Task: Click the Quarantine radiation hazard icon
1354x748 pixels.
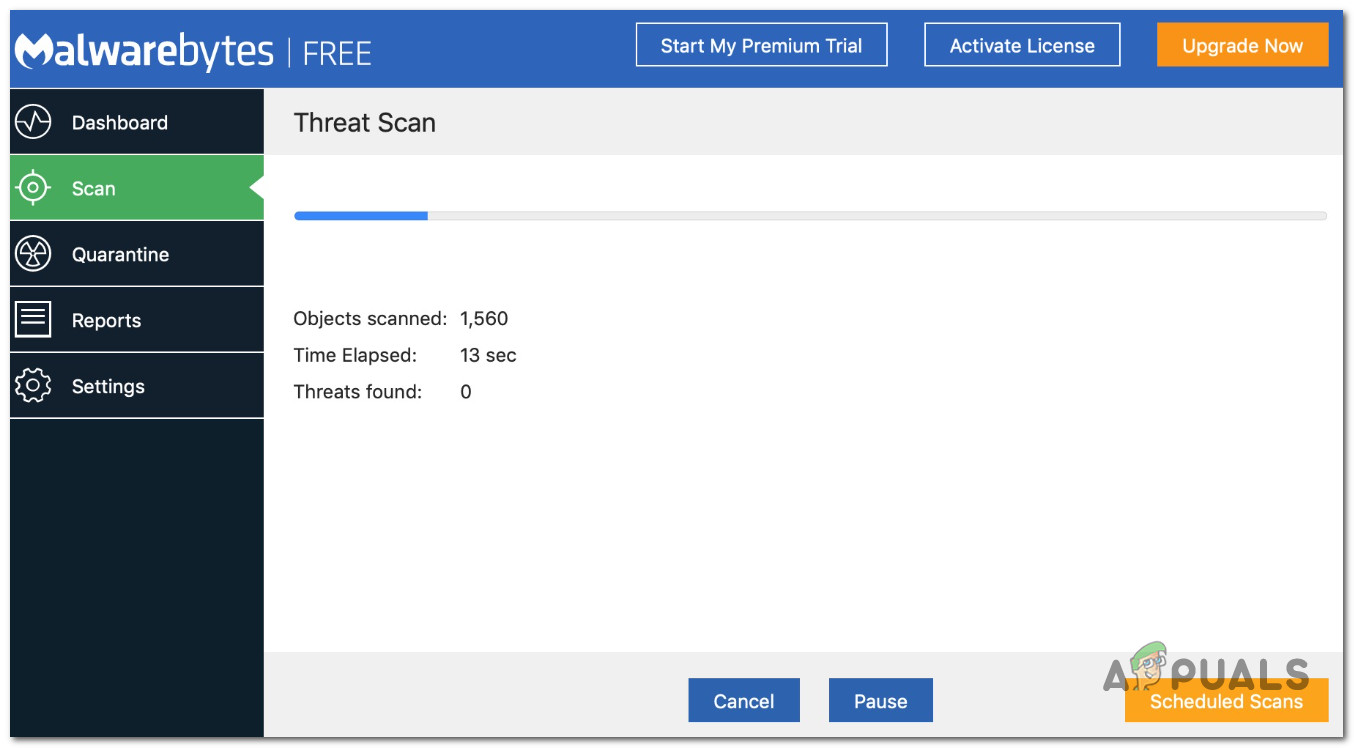Action: point(34,254)
